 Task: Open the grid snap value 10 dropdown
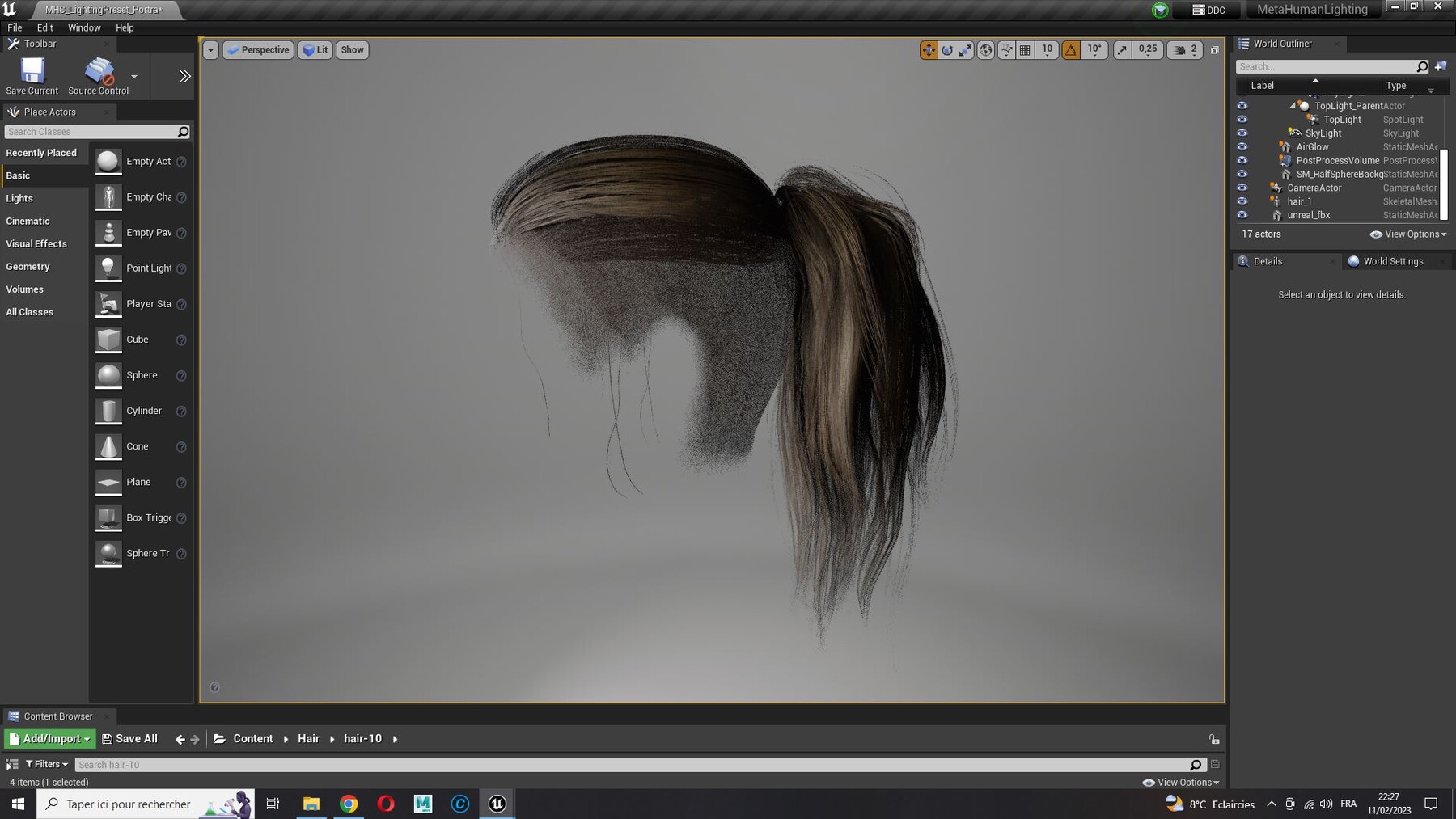1048,49
